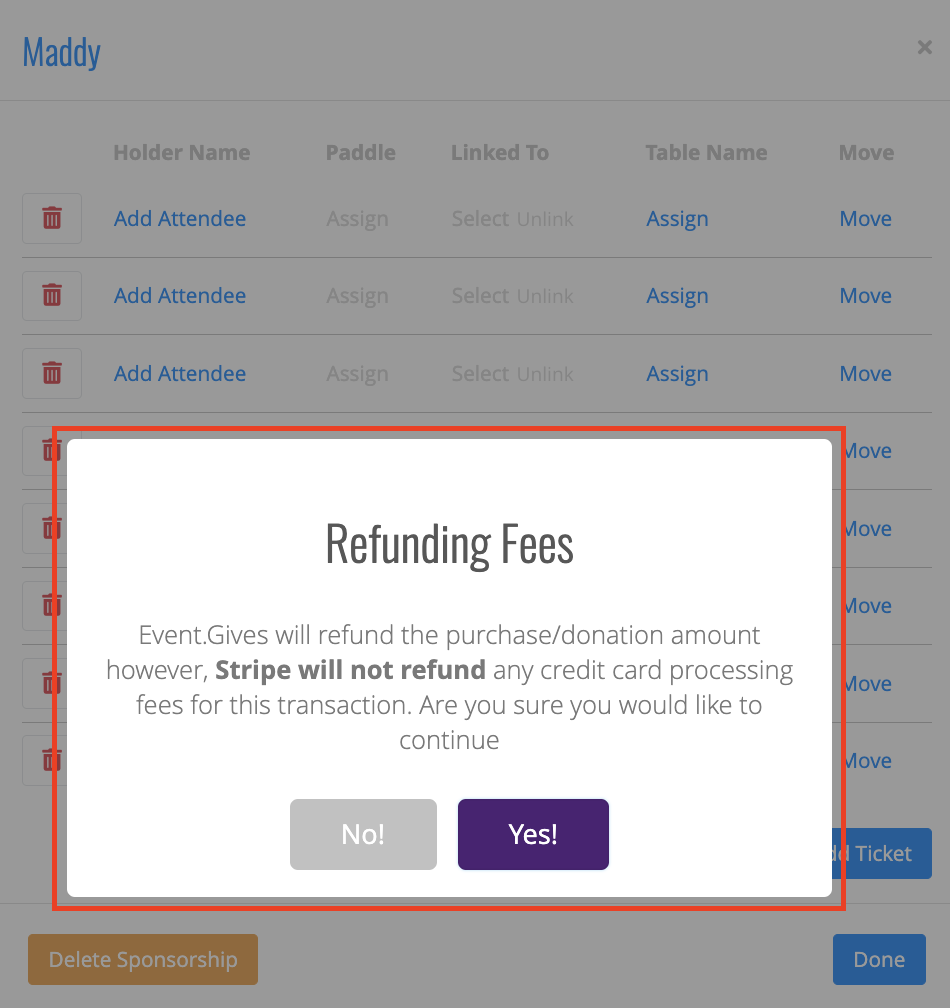Assign a table name for the second ticket

(x=677, y=296)
